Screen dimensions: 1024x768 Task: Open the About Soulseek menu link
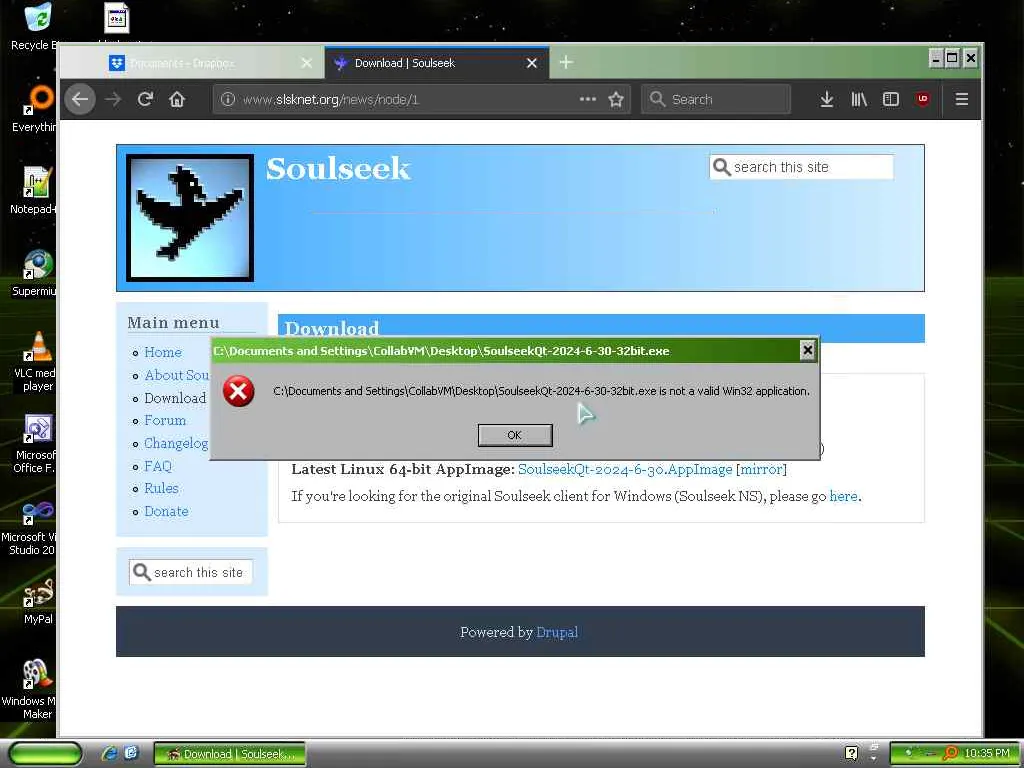pos(176,375)
